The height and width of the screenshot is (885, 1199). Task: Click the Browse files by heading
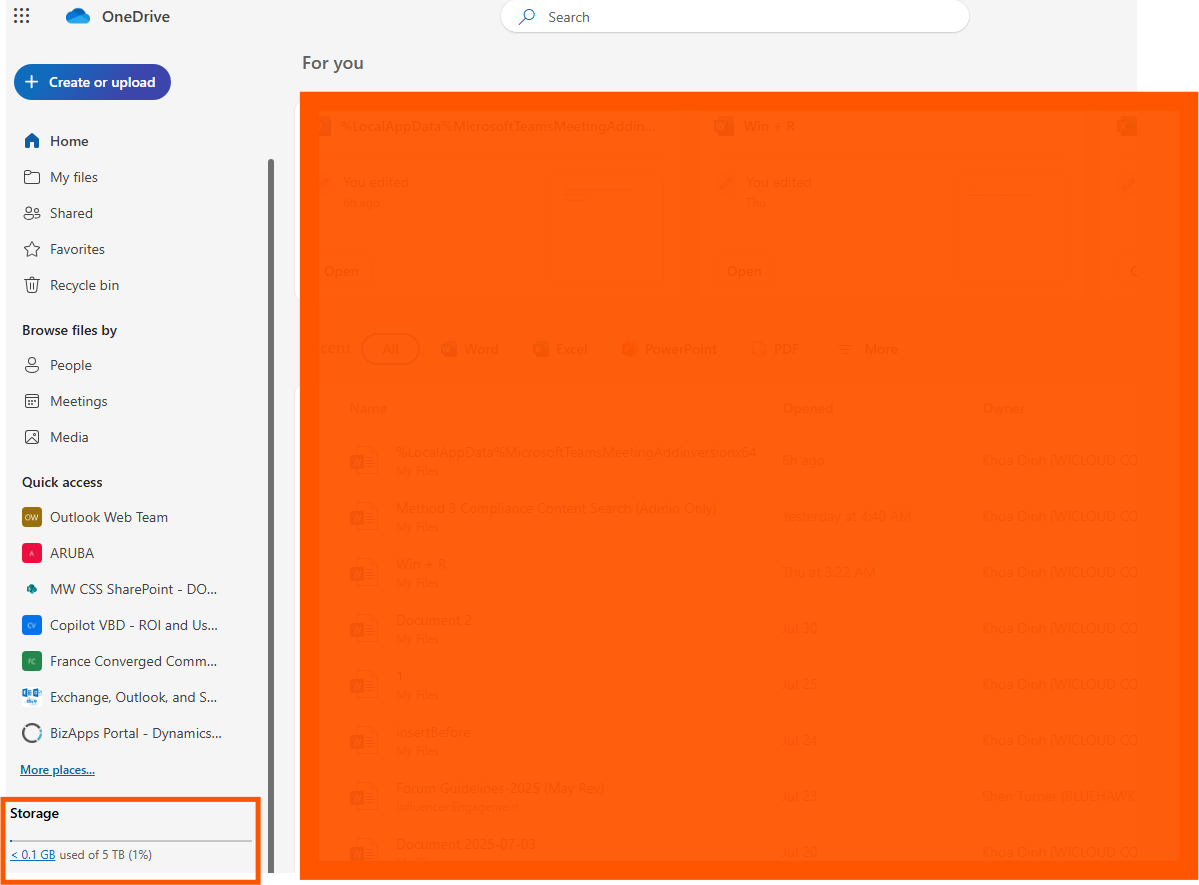(70, 330)
